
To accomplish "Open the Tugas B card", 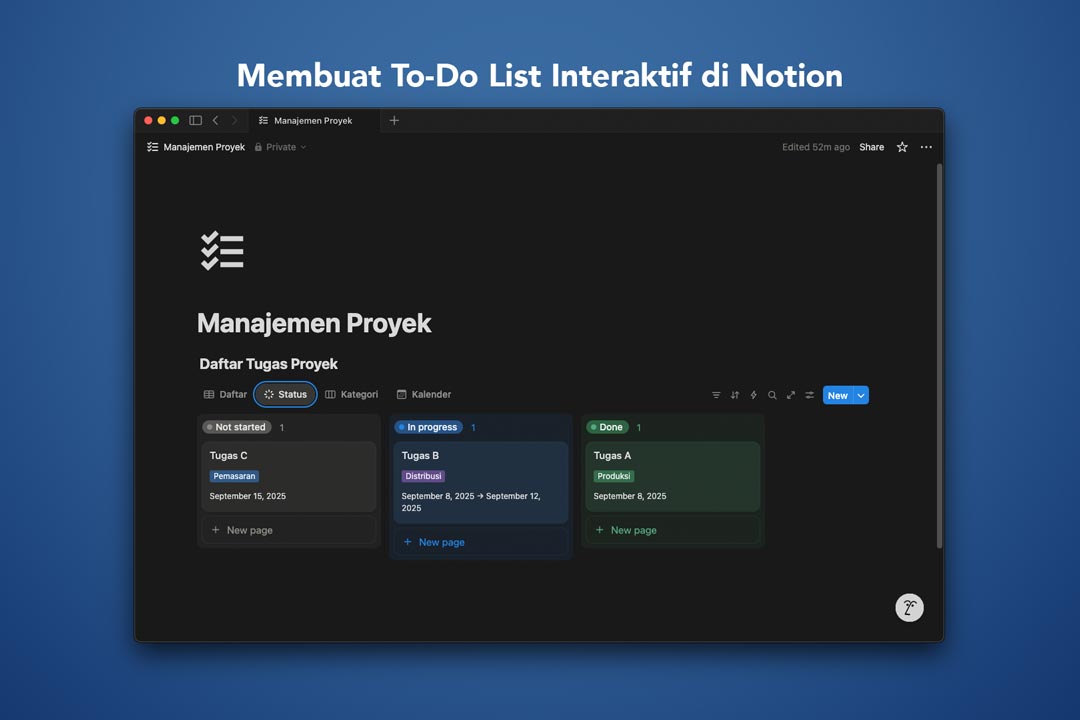I will [481, 483].
